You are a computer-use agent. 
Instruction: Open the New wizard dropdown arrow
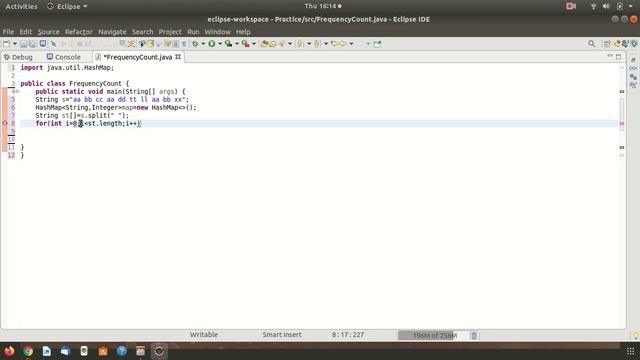pyautogui.click(x=15, y=44)
